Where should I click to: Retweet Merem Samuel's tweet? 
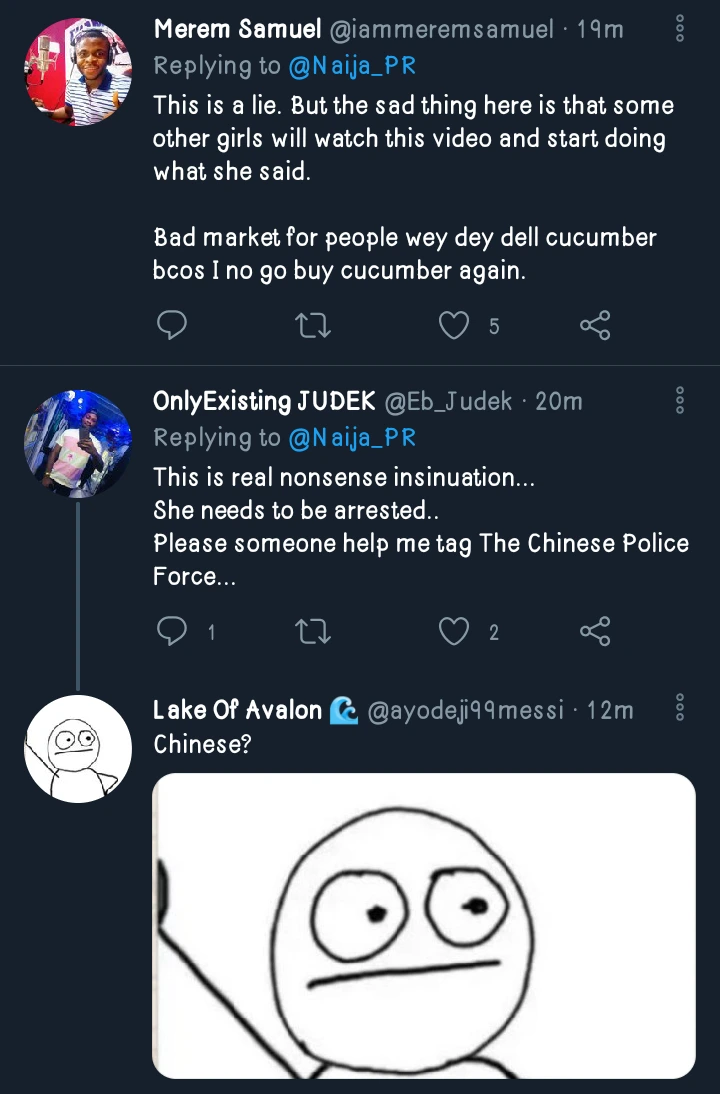point(315,325)
